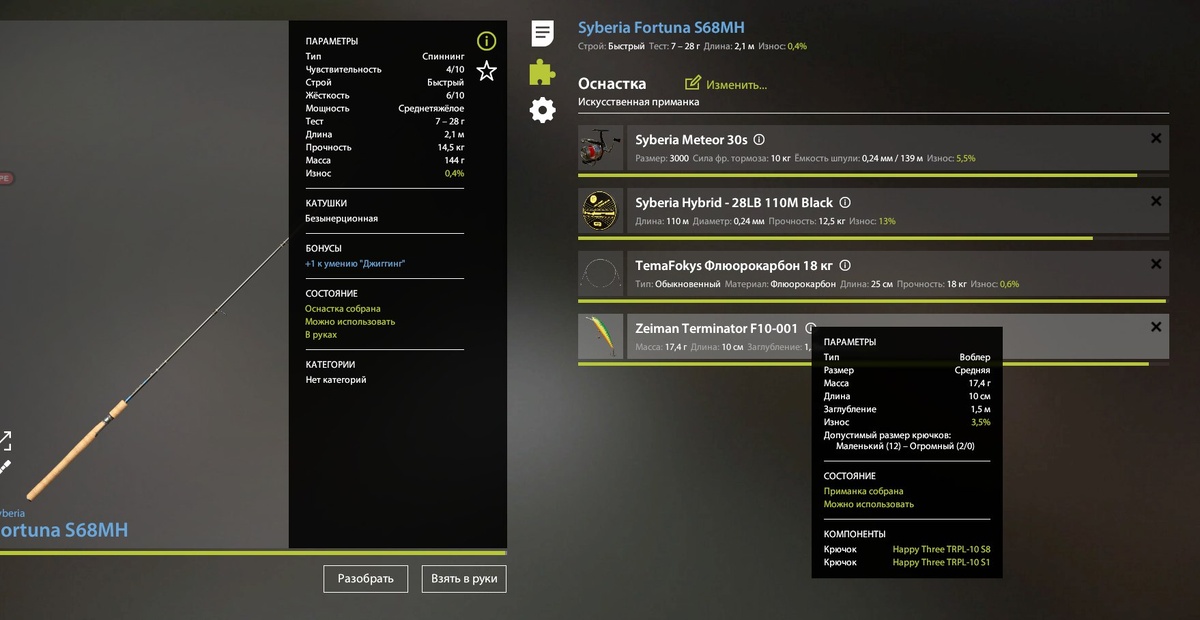
Task: Click the Syberia Meteor 30s item name
Action: [691, 140]
